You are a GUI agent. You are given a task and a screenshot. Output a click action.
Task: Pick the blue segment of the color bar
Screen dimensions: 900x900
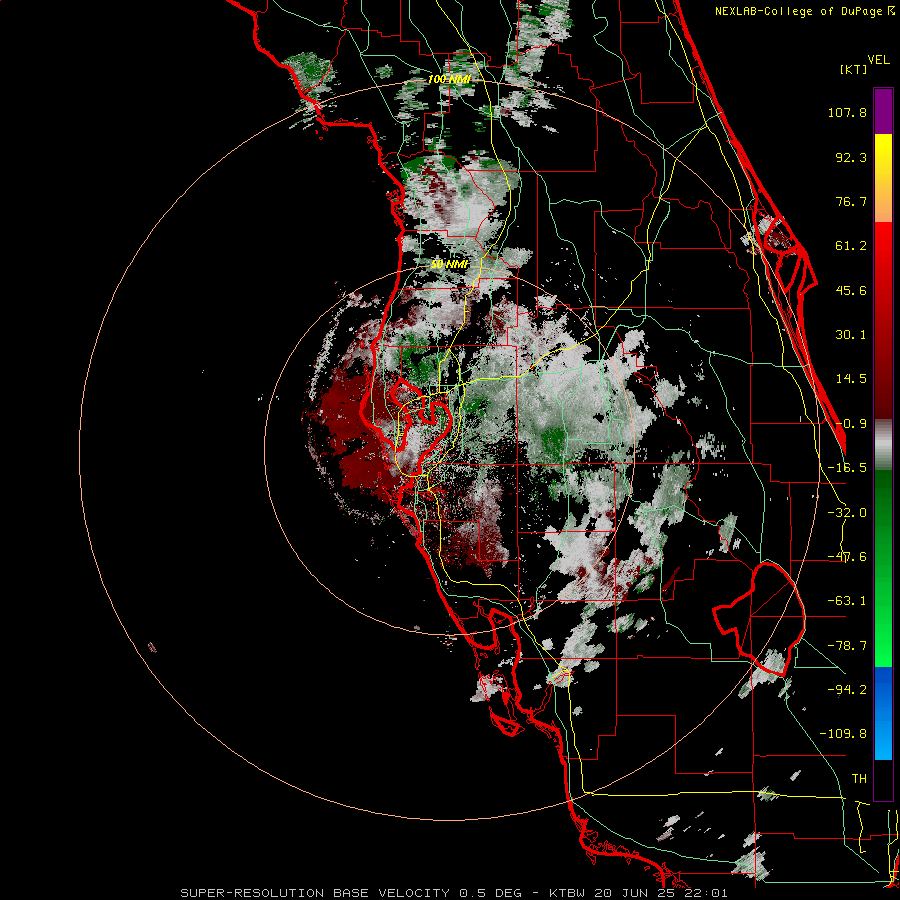coord(883,713)
